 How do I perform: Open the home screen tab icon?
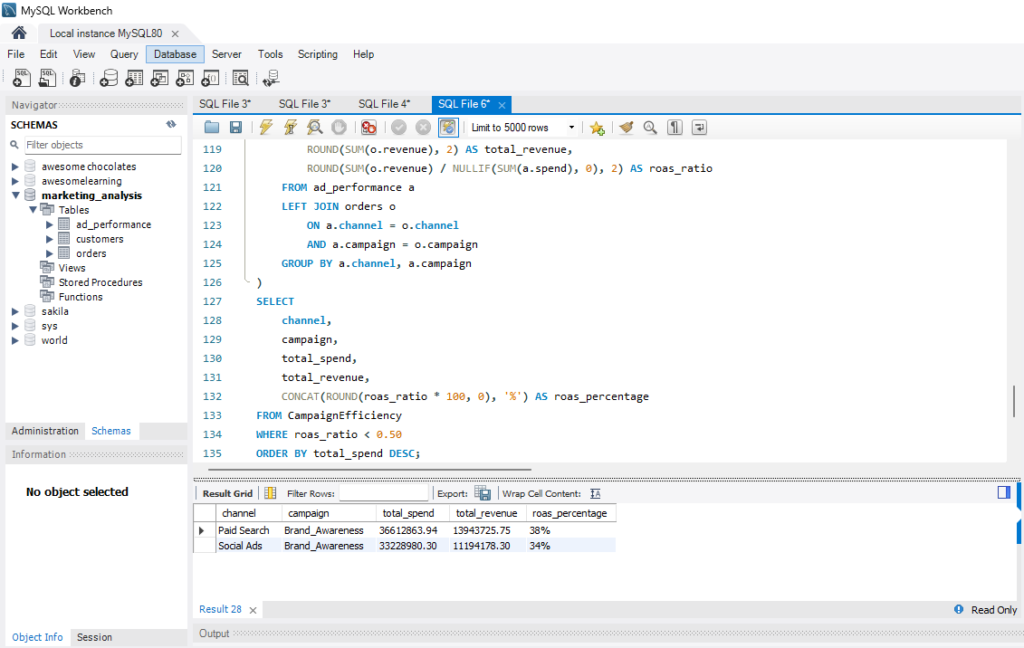19,33
